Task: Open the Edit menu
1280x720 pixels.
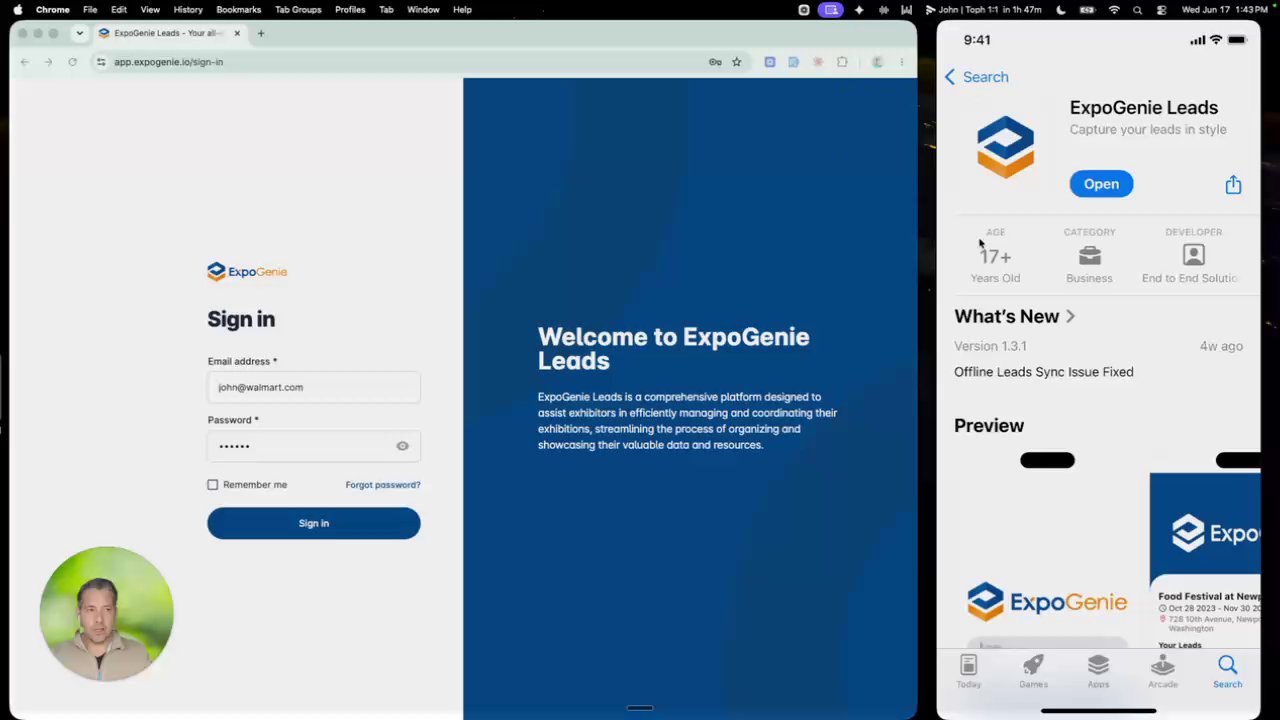Action: click(x=119, y=10)
